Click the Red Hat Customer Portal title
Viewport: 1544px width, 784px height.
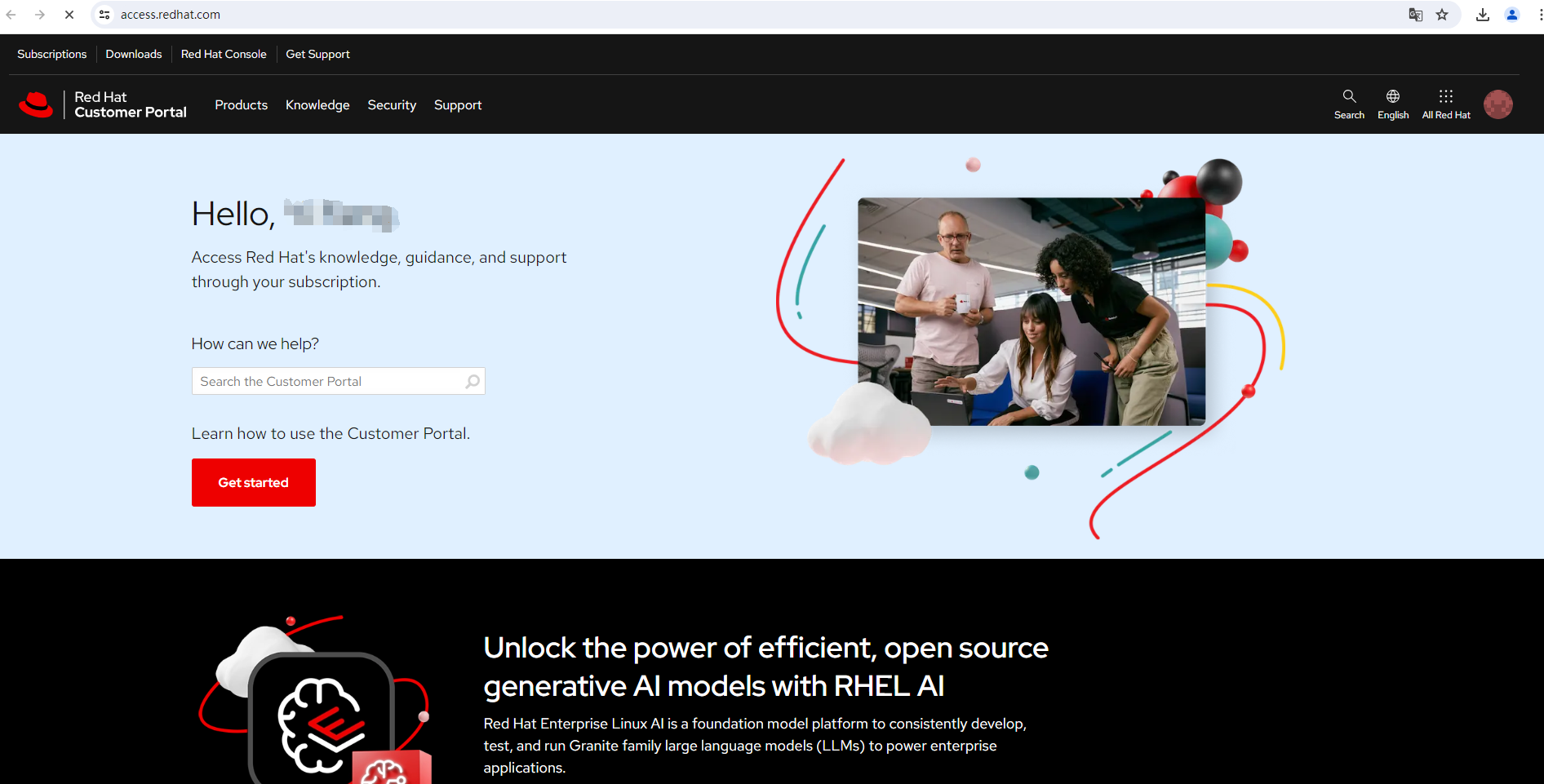pyautogui.click(x=131, y=104)
